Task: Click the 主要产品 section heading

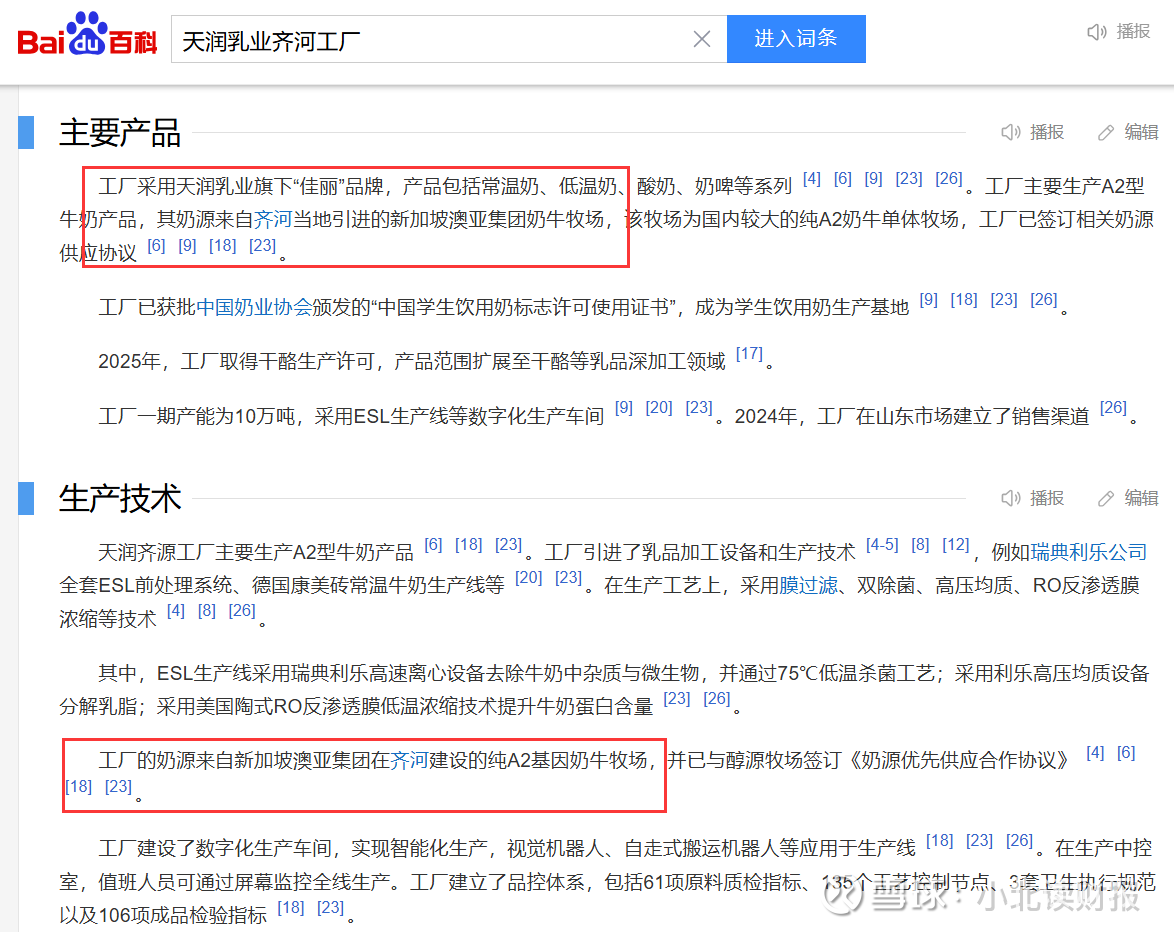Action: 120,133
